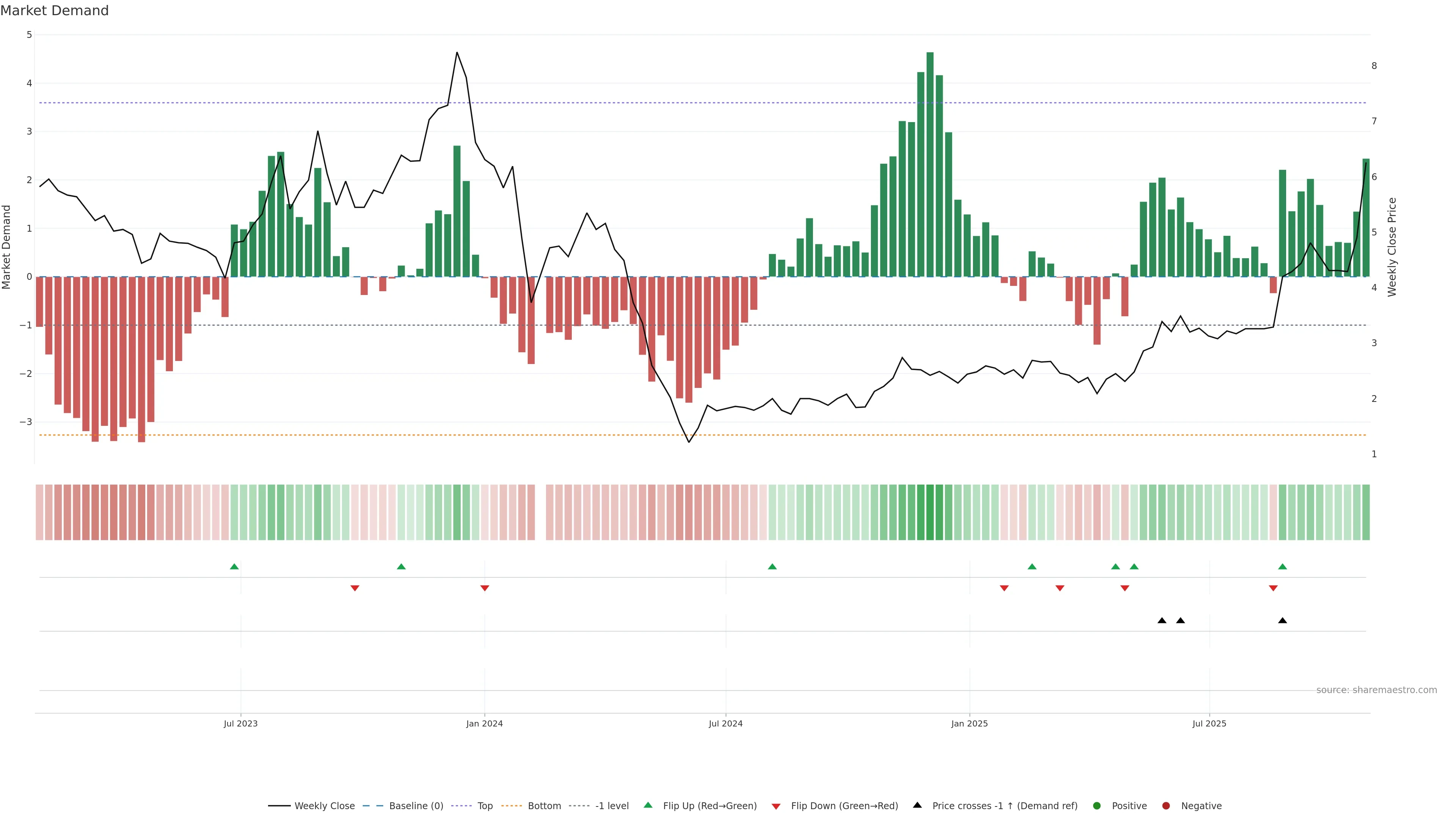1456x819 pixels.
Task: Click the tallest green demand bar
Action: pyautogui.click(x=930, y=164)
